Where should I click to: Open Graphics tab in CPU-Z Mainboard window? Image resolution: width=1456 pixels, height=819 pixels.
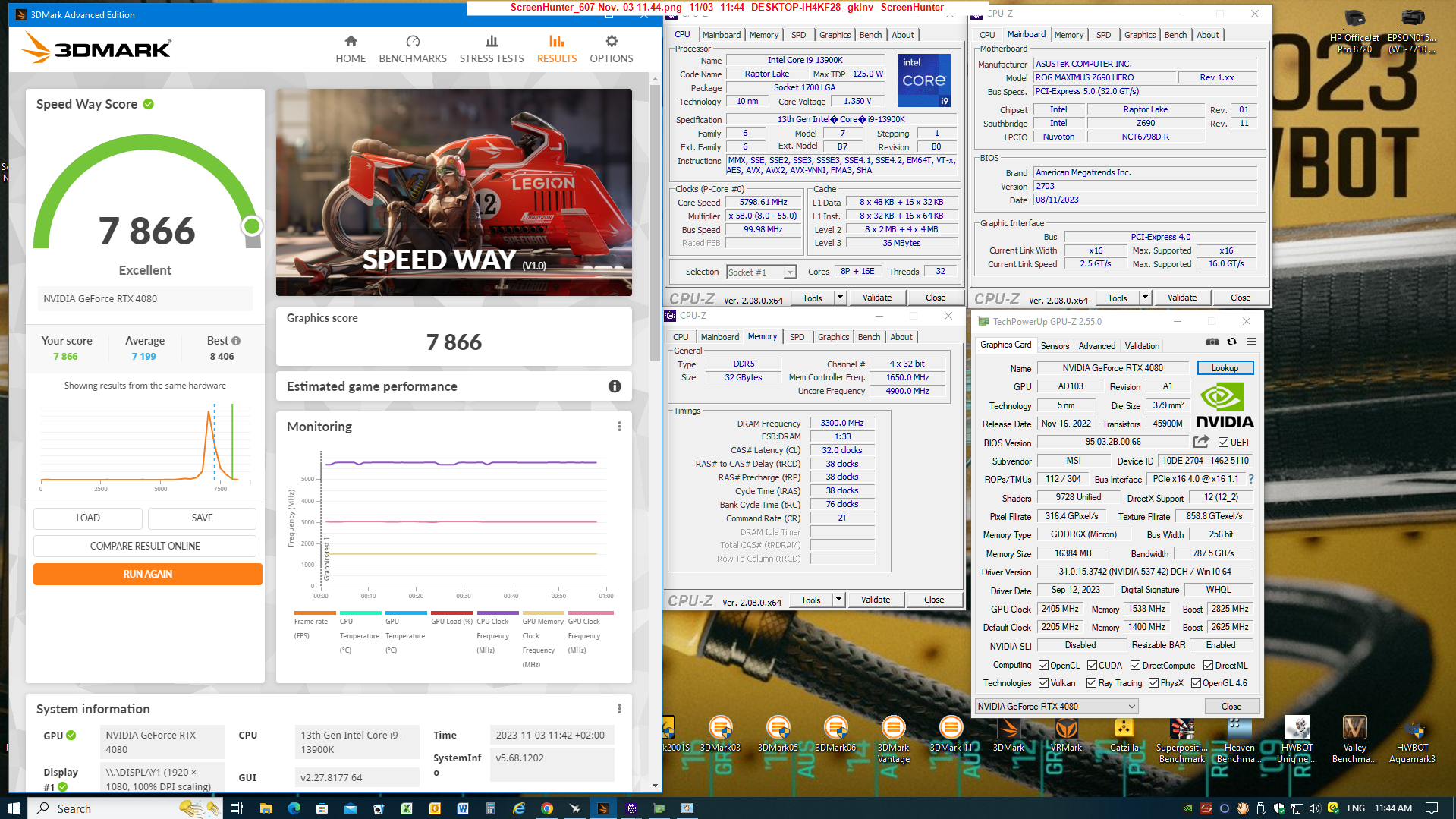click(1140, 35)
